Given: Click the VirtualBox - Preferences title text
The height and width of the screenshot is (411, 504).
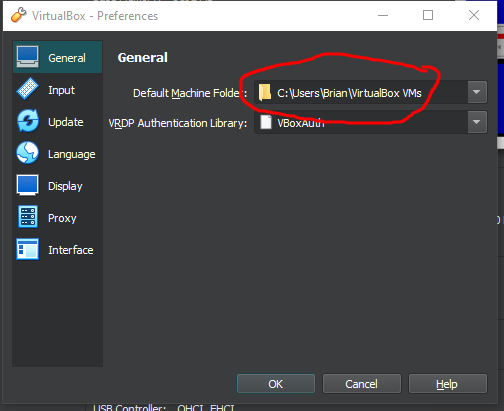Looking at the screenshot, I should pos(95,16).
